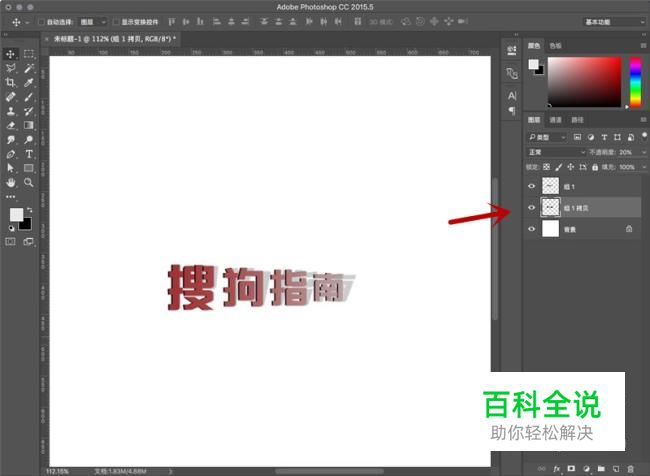Lock transparent pixels of layer

click(x=546, y=167)
